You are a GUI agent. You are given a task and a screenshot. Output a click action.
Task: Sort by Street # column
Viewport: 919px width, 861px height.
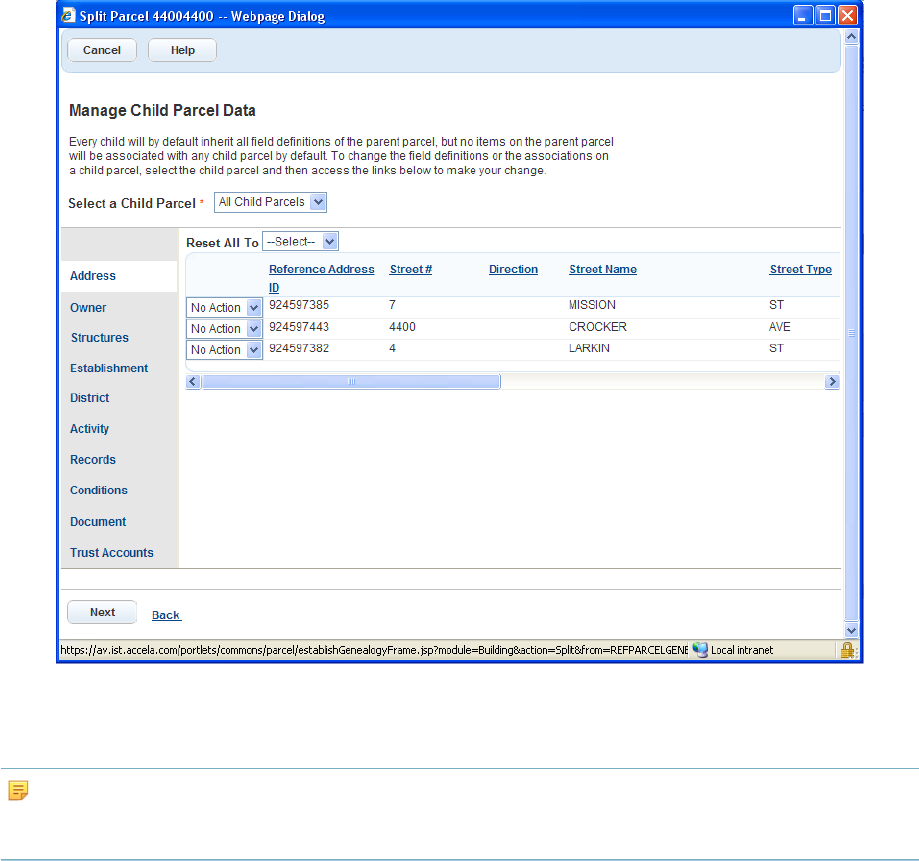point(411,269)
